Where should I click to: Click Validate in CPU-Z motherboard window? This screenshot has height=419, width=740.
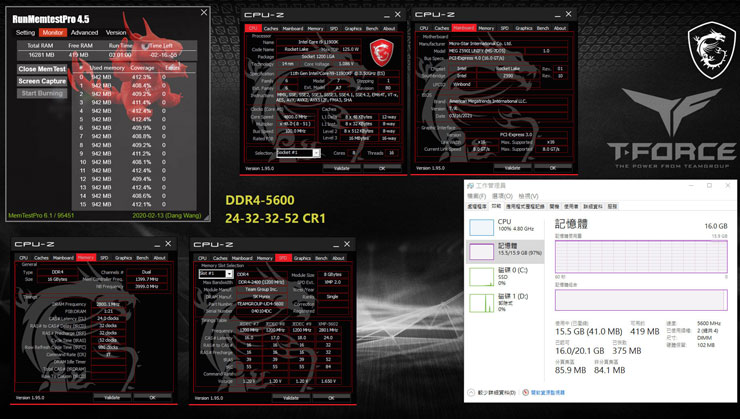pos(513,168)
